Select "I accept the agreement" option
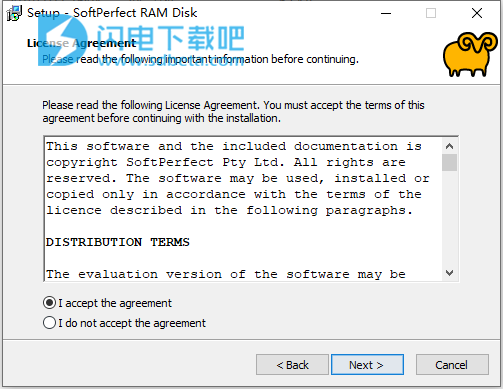The width and height of the screenshot is (503, 389). pos(107,303)
